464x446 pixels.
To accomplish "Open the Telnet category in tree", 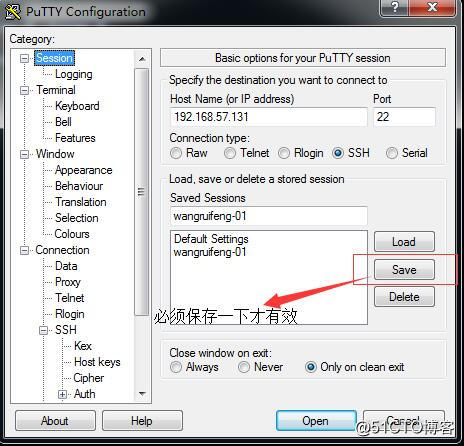I will (70, 298).
